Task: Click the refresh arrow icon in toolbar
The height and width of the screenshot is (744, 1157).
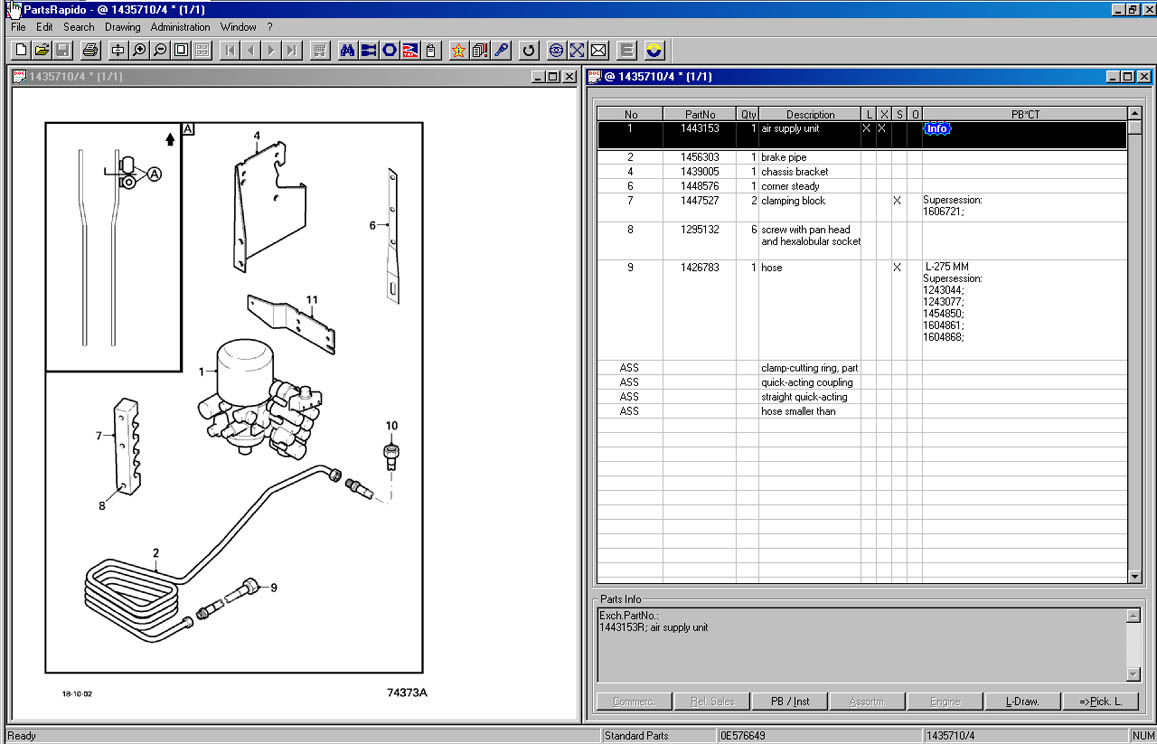Action: pyautogui.click(x=528, y=50)
